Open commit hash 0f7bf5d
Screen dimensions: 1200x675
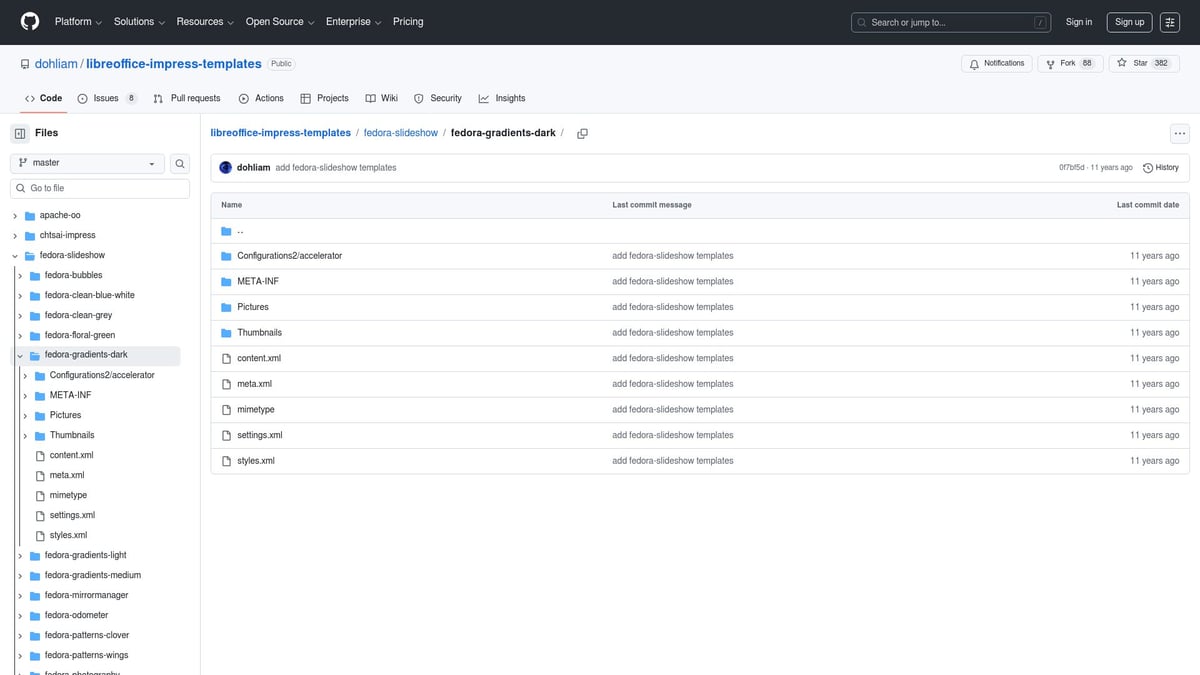click(x=1072, y=167)
